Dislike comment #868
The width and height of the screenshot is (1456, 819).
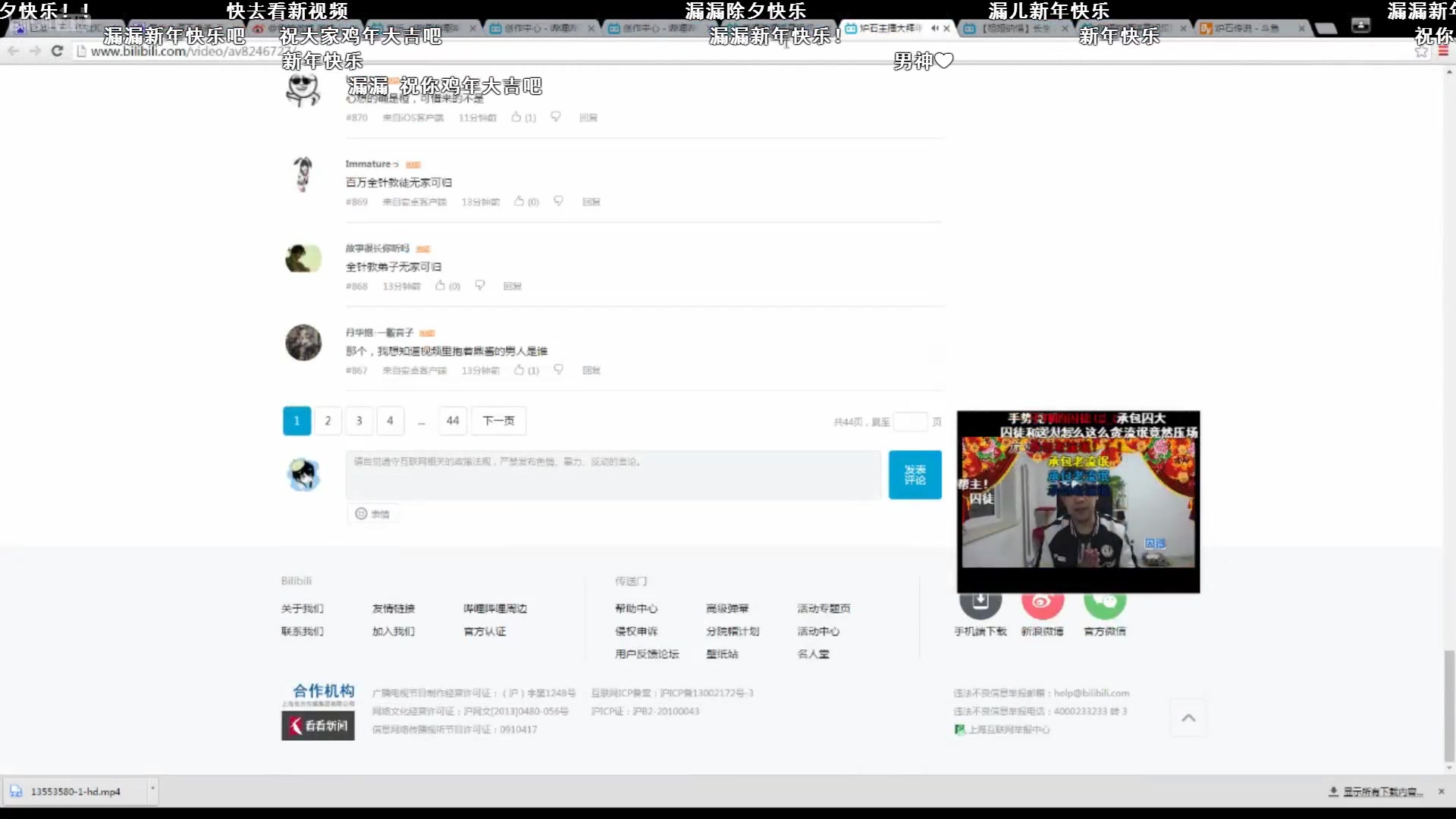tap(480, 285)
